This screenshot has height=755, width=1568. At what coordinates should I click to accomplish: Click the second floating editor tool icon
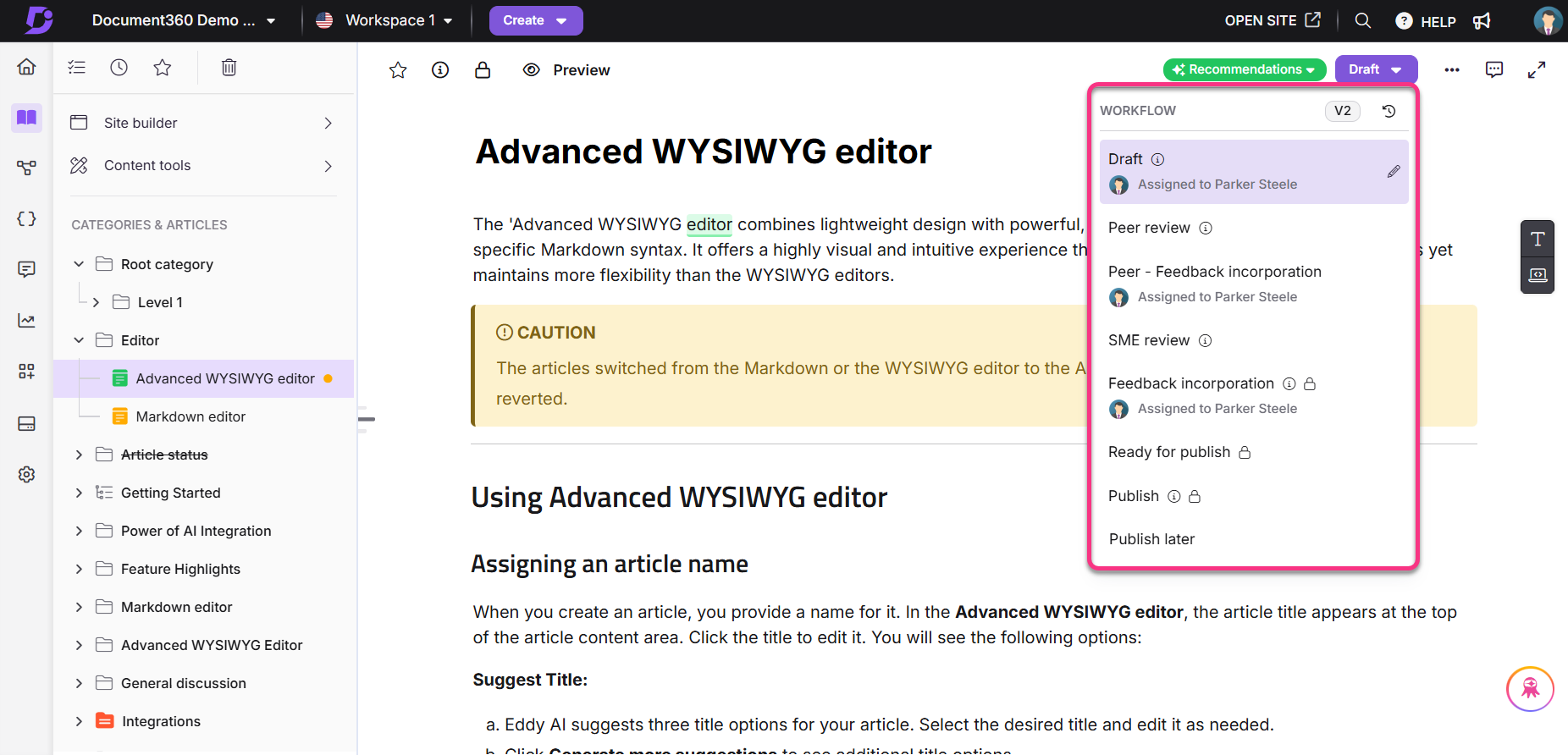[1538, 275]
